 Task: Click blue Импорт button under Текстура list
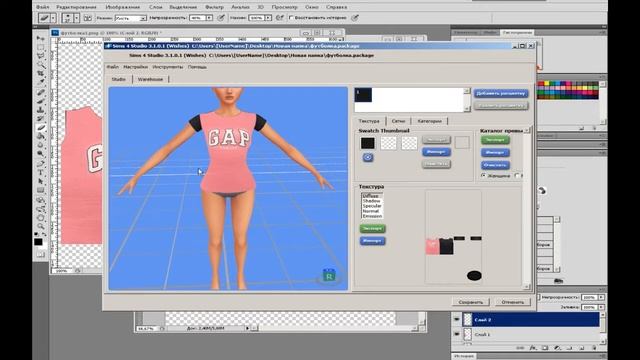(373, 241)
